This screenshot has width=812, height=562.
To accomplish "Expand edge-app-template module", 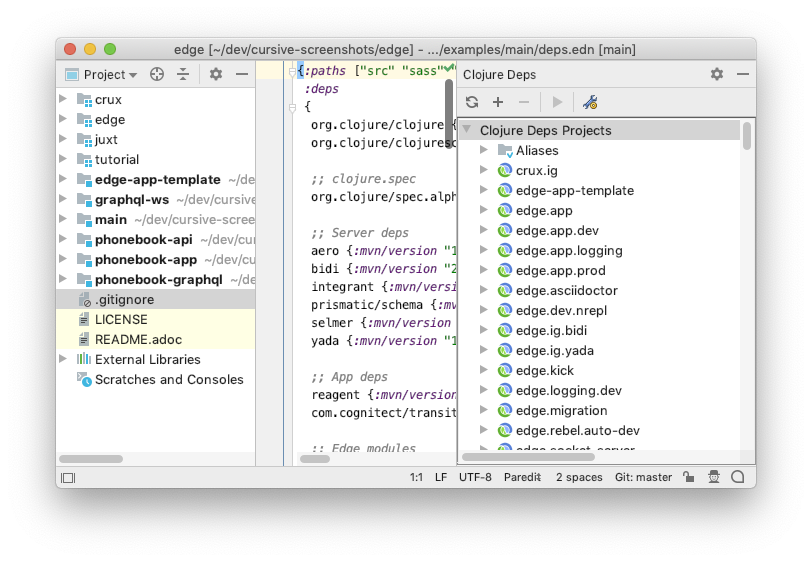I will tap(63, 179).
